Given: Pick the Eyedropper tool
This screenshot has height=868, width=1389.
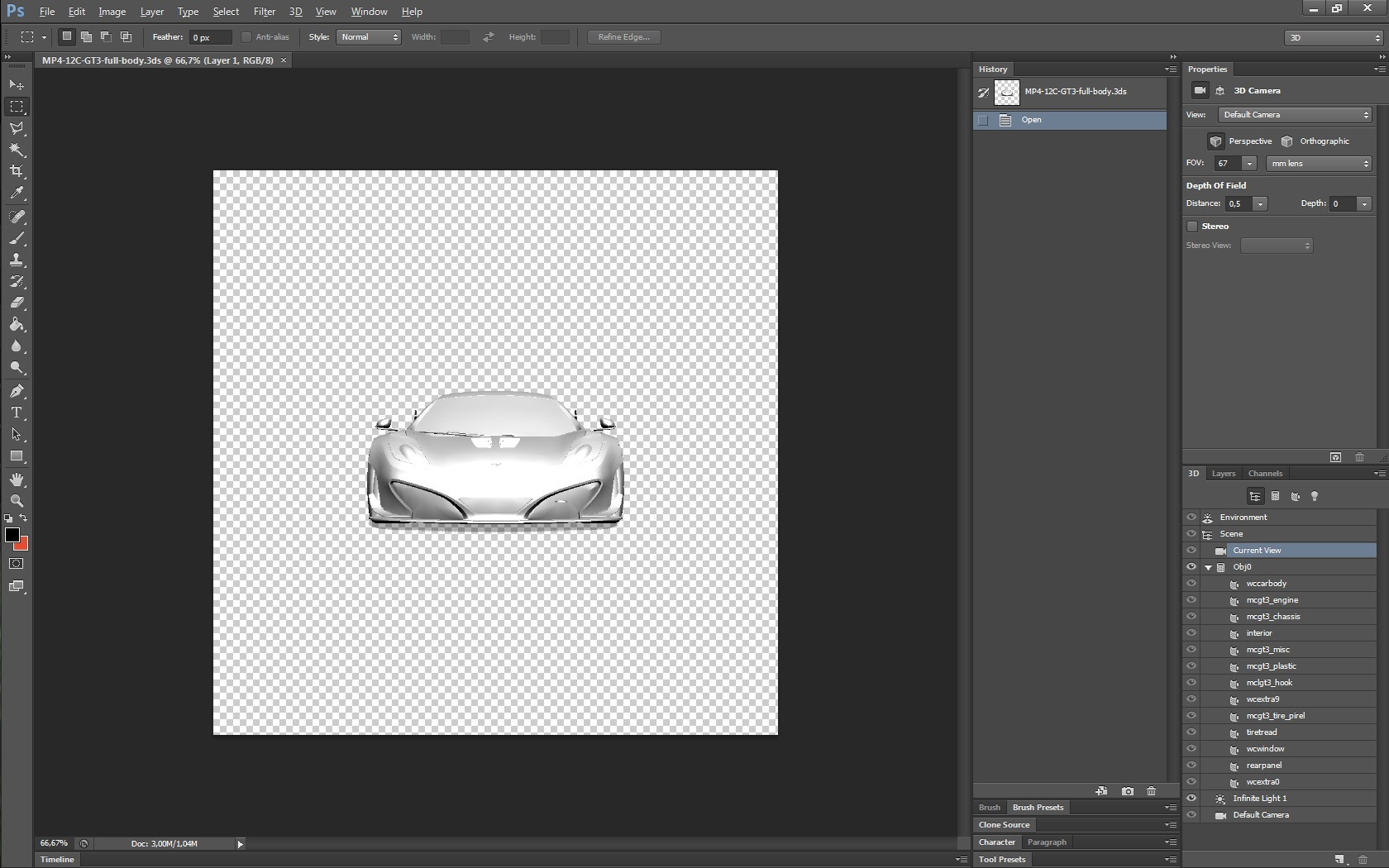Looking at the screenshot, I should [17, 193].
